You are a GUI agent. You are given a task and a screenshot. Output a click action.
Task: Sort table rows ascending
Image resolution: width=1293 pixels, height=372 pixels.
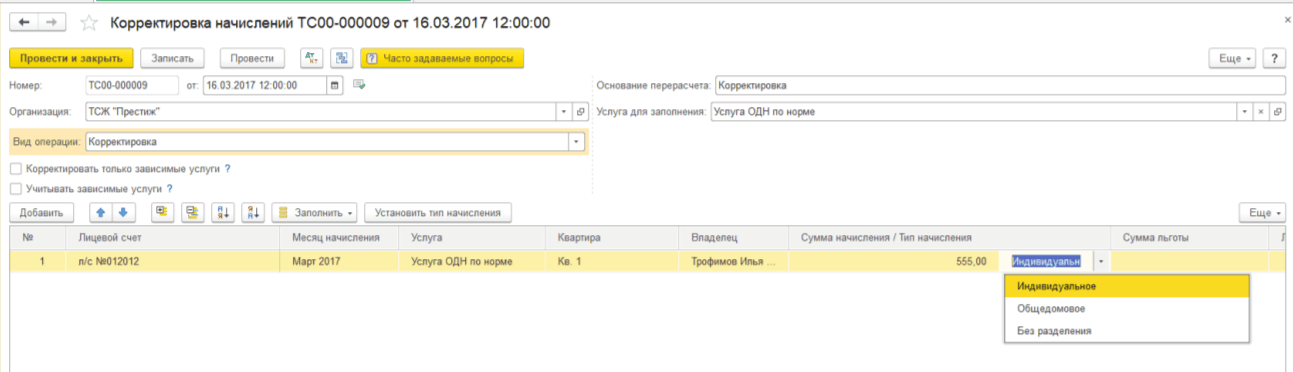(222, 212)
